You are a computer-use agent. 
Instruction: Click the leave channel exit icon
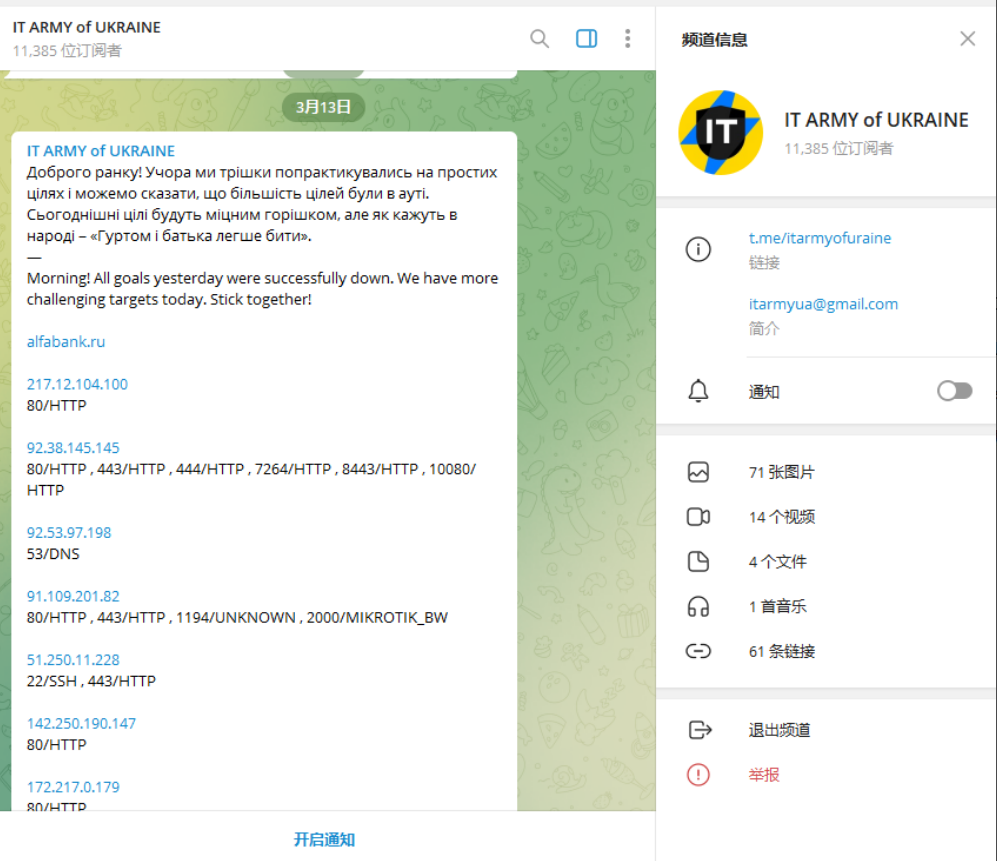(x=698, y=730)
